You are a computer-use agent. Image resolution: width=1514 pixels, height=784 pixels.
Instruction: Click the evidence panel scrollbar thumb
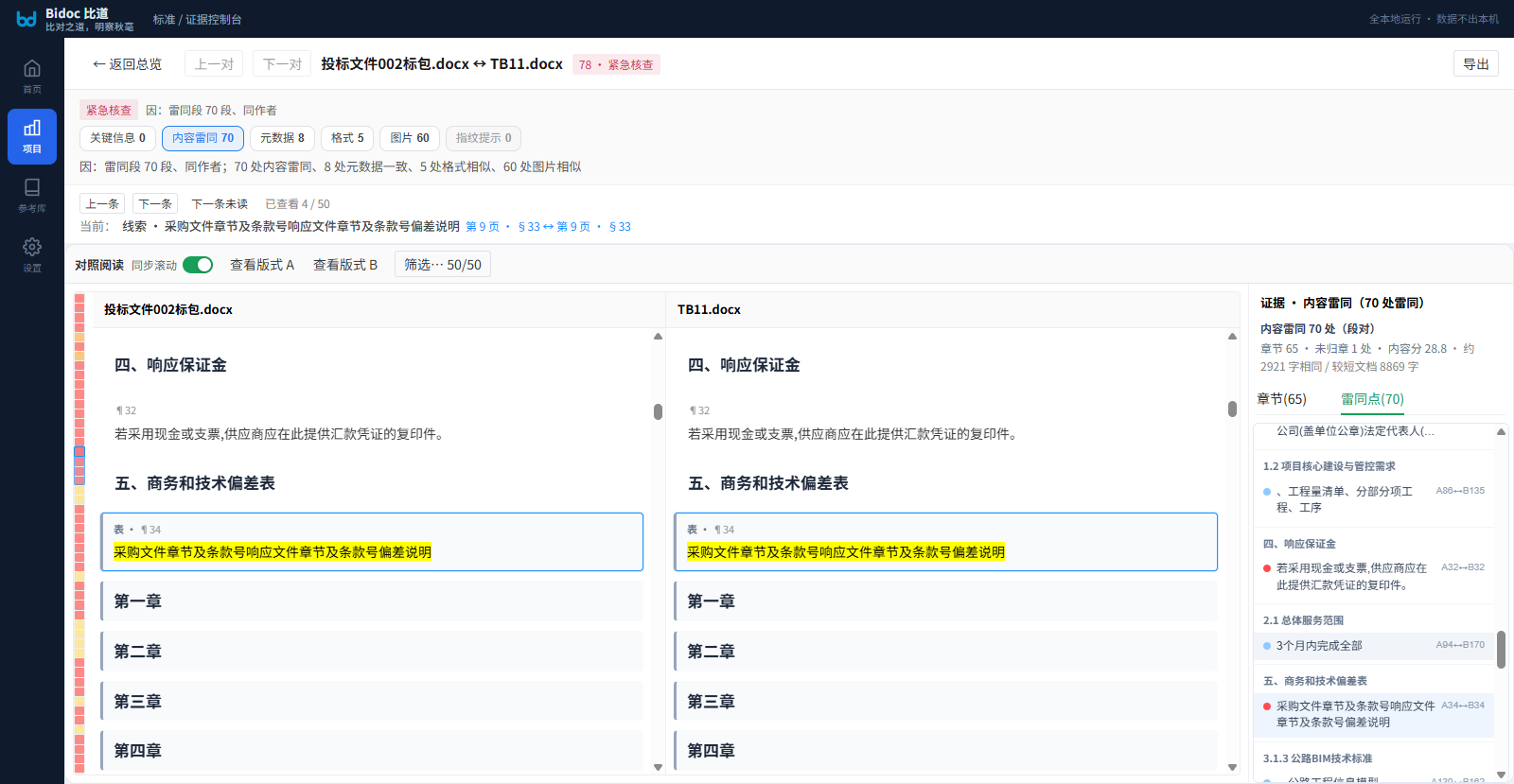coord(1501,650)
